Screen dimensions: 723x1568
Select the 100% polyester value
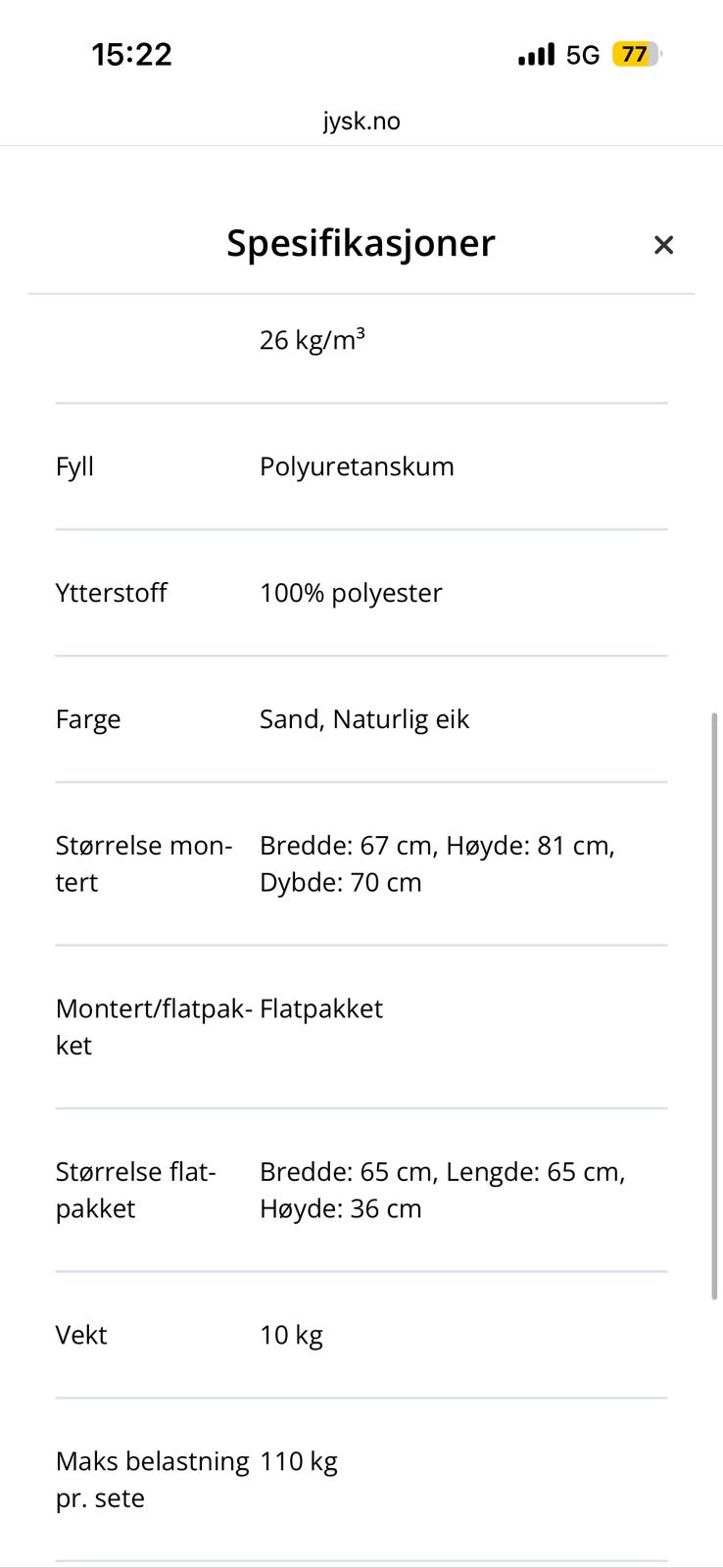click(x=351, y=593)
